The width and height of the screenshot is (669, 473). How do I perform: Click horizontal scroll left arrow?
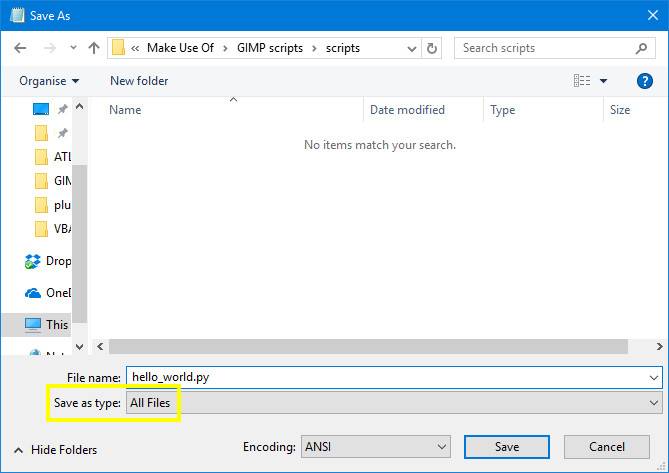pyautogui.click(x=100, y=346)
